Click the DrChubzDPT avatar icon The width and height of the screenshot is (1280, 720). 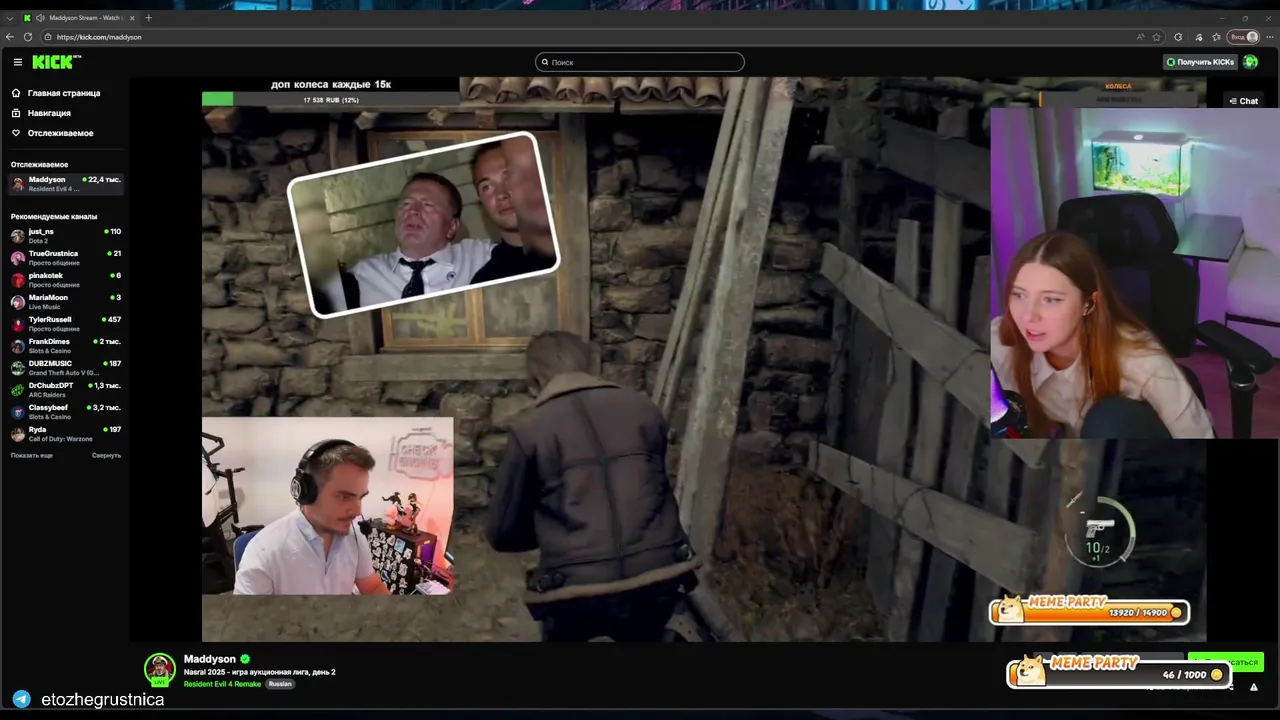click(18, 390)
